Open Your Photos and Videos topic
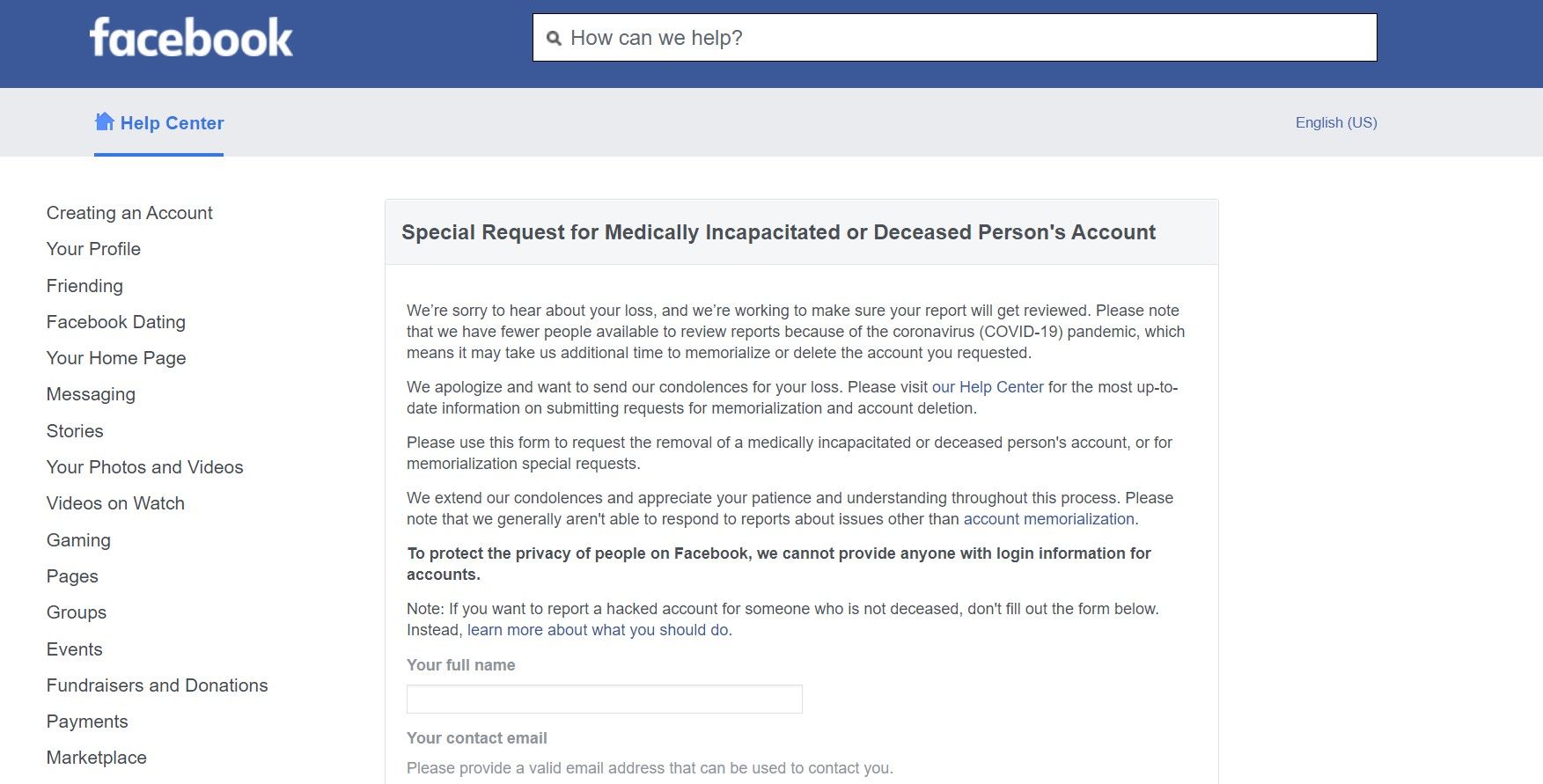Image resolution: width=1543 pixels, height=784 pixels. click(144, 467)
